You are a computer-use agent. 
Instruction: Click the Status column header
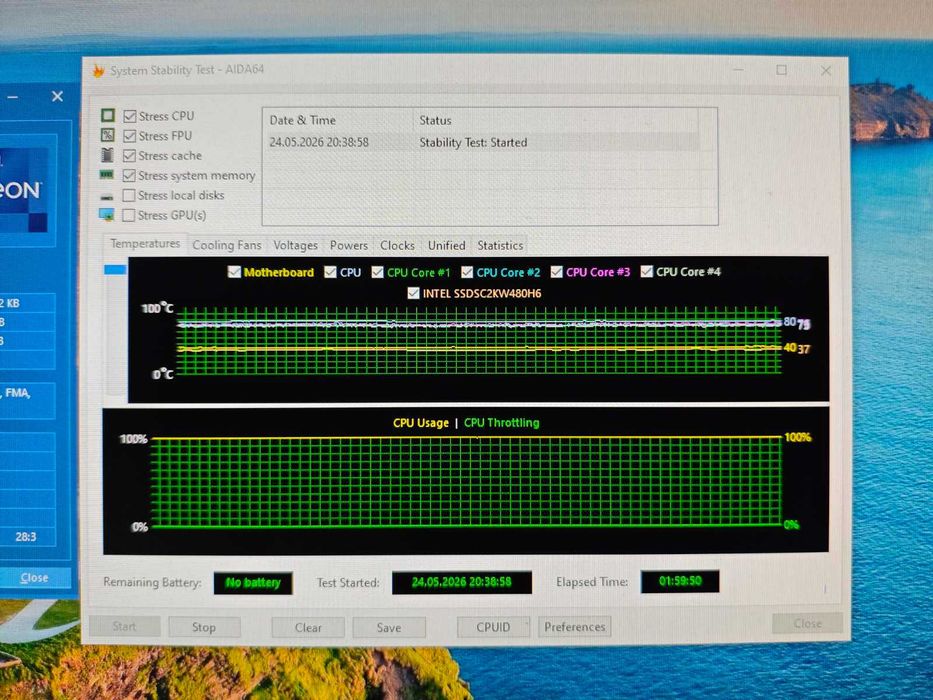556,120
